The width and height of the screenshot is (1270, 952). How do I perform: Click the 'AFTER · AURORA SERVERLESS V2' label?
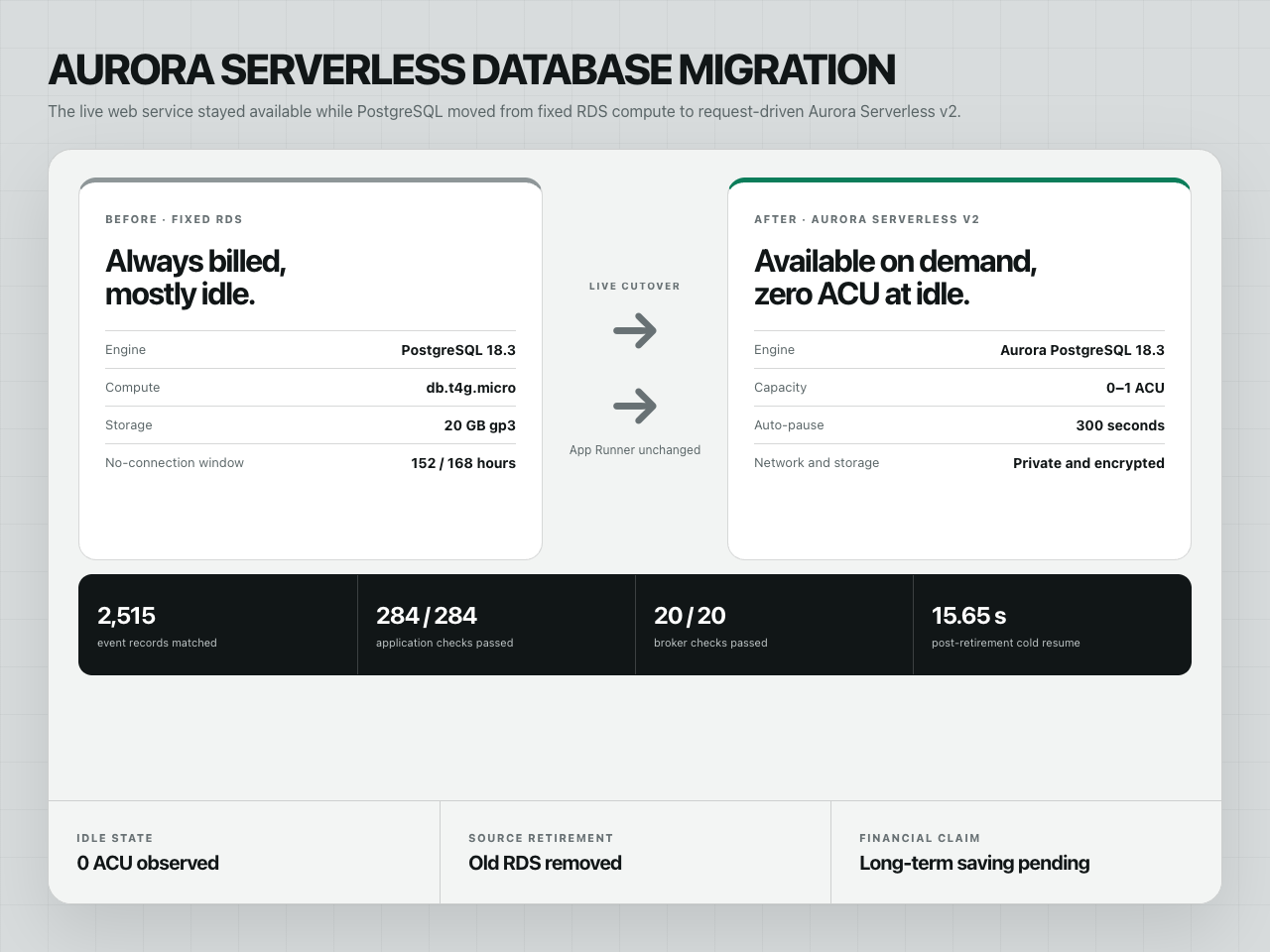(x=867, y=219)
